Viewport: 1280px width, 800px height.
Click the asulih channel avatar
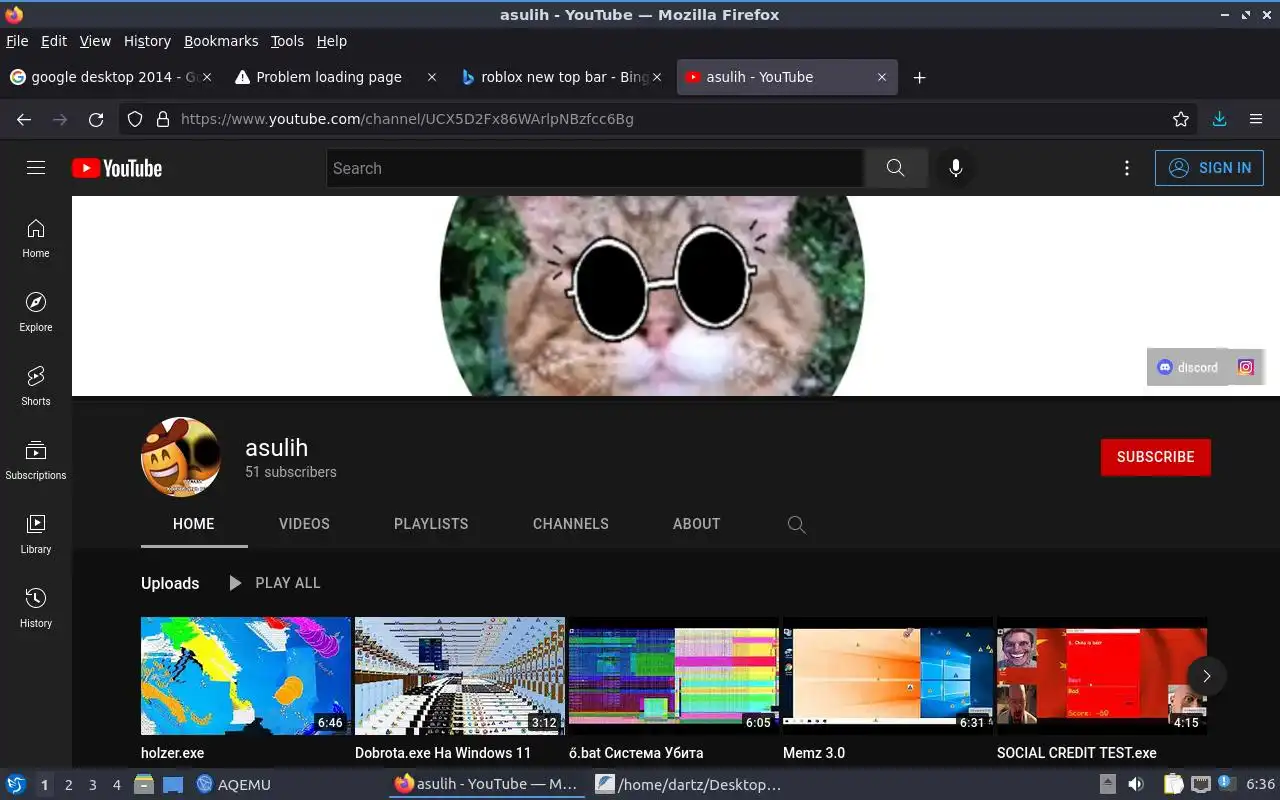tap(181, 457)
